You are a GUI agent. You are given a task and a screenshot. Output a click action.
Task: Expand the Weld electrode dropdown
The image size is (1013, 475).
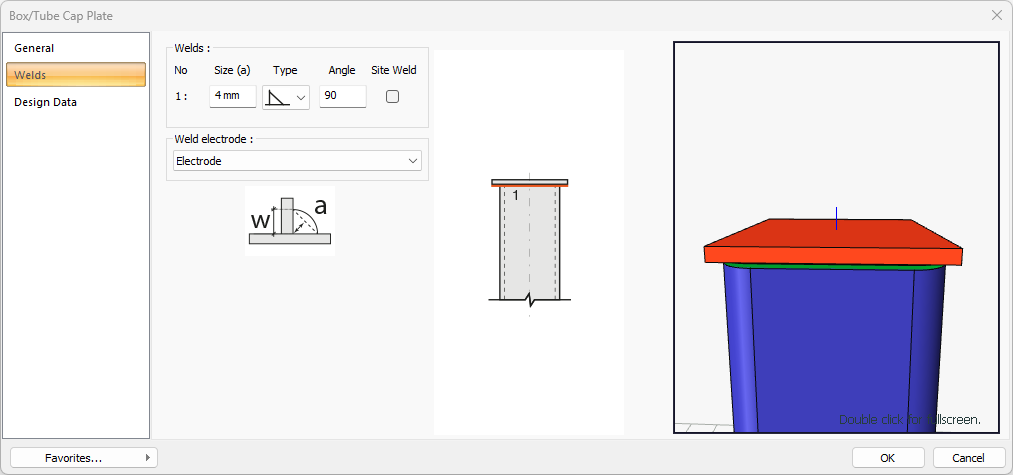tap(413, 161)
